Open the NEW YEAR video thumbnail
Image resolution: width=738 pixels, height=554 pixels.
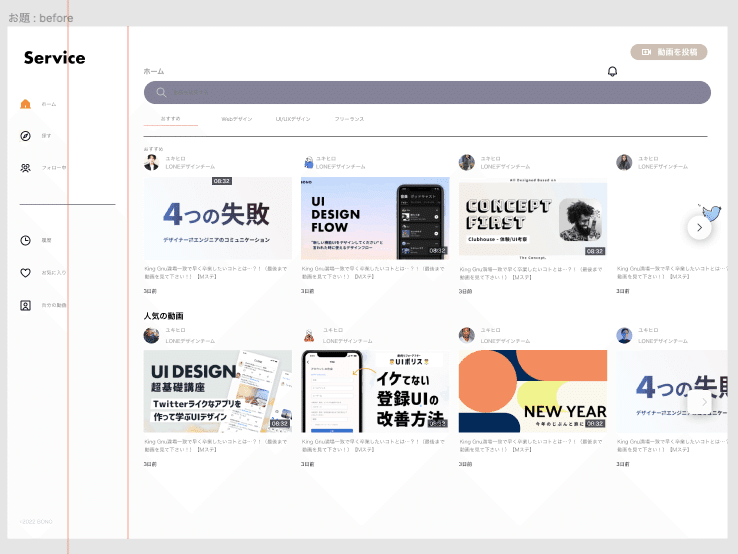click(533, 391)
